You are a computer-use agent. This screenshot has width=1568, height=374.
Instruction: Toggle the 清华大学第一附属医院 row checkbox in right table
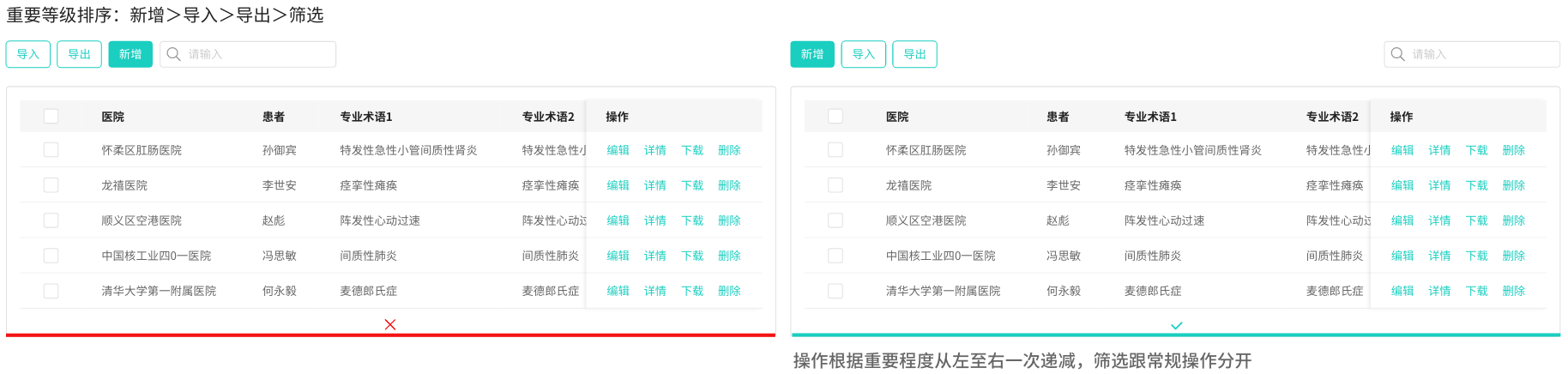click(x=835, y=291)
